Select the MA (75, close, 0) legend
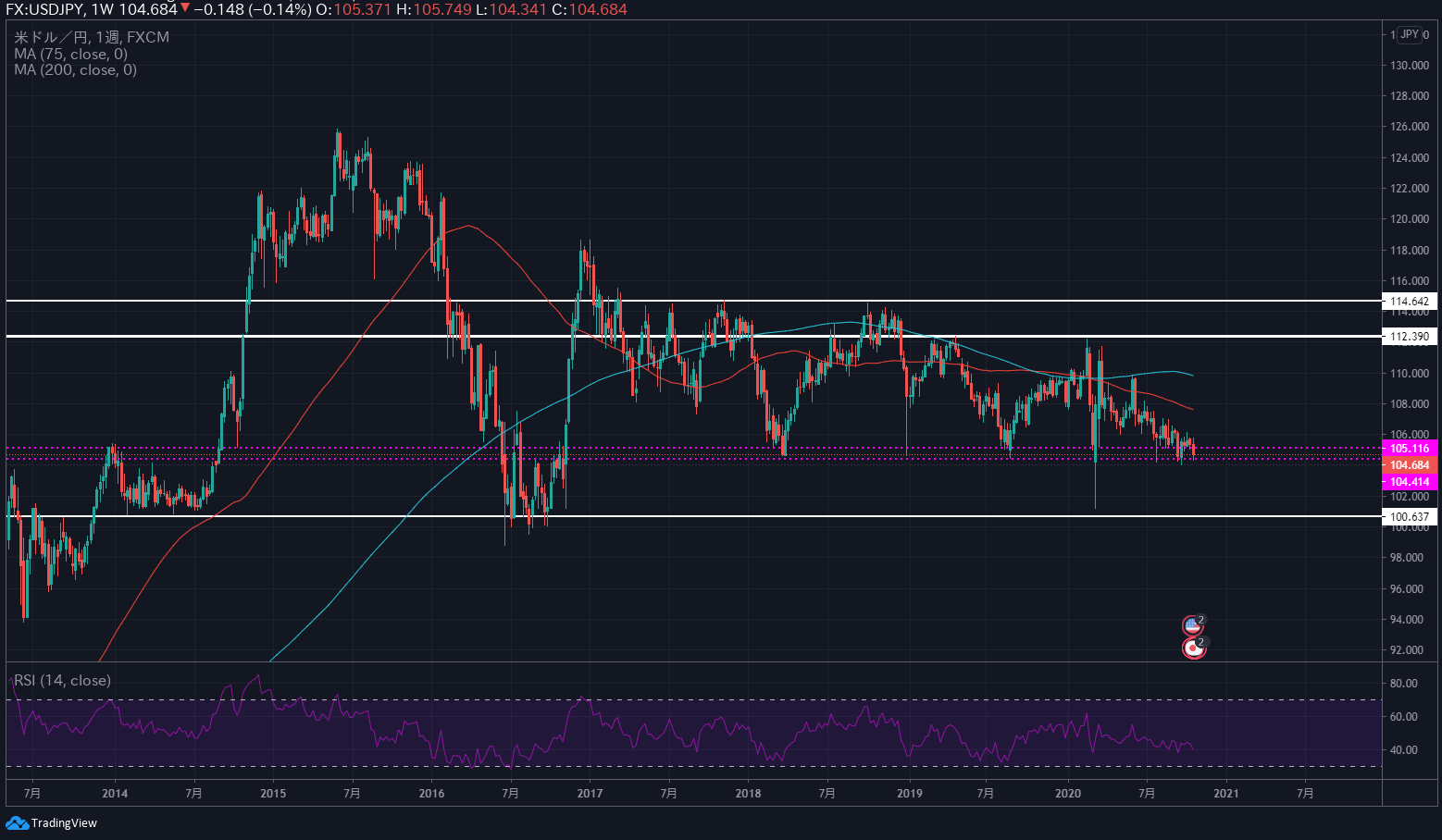Image resolution: width=1442 pixels, height=840 pixels. point(70,54)
